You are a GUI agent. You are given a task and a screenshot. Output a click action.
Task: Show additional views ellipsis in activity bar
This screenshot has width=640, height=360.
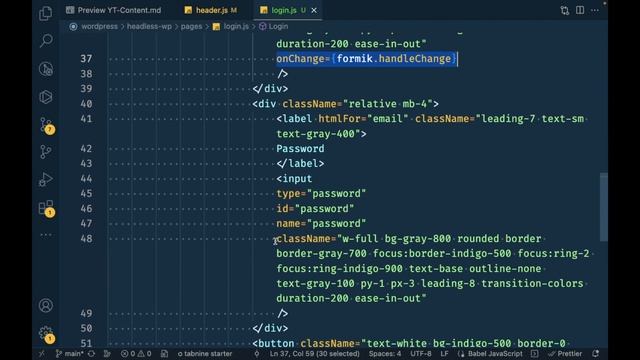46,235
